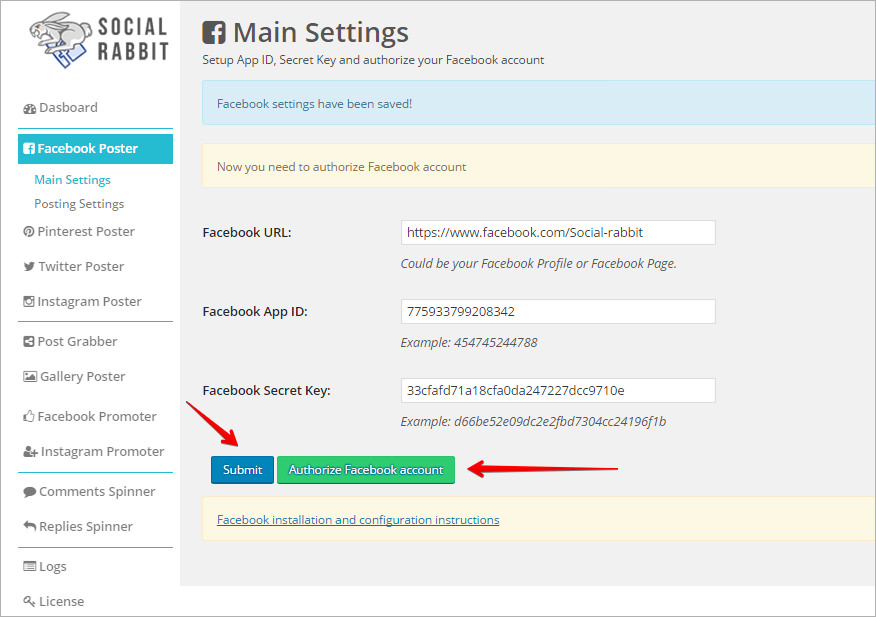Click the 'Facebook URL:' label

point(247,232)
